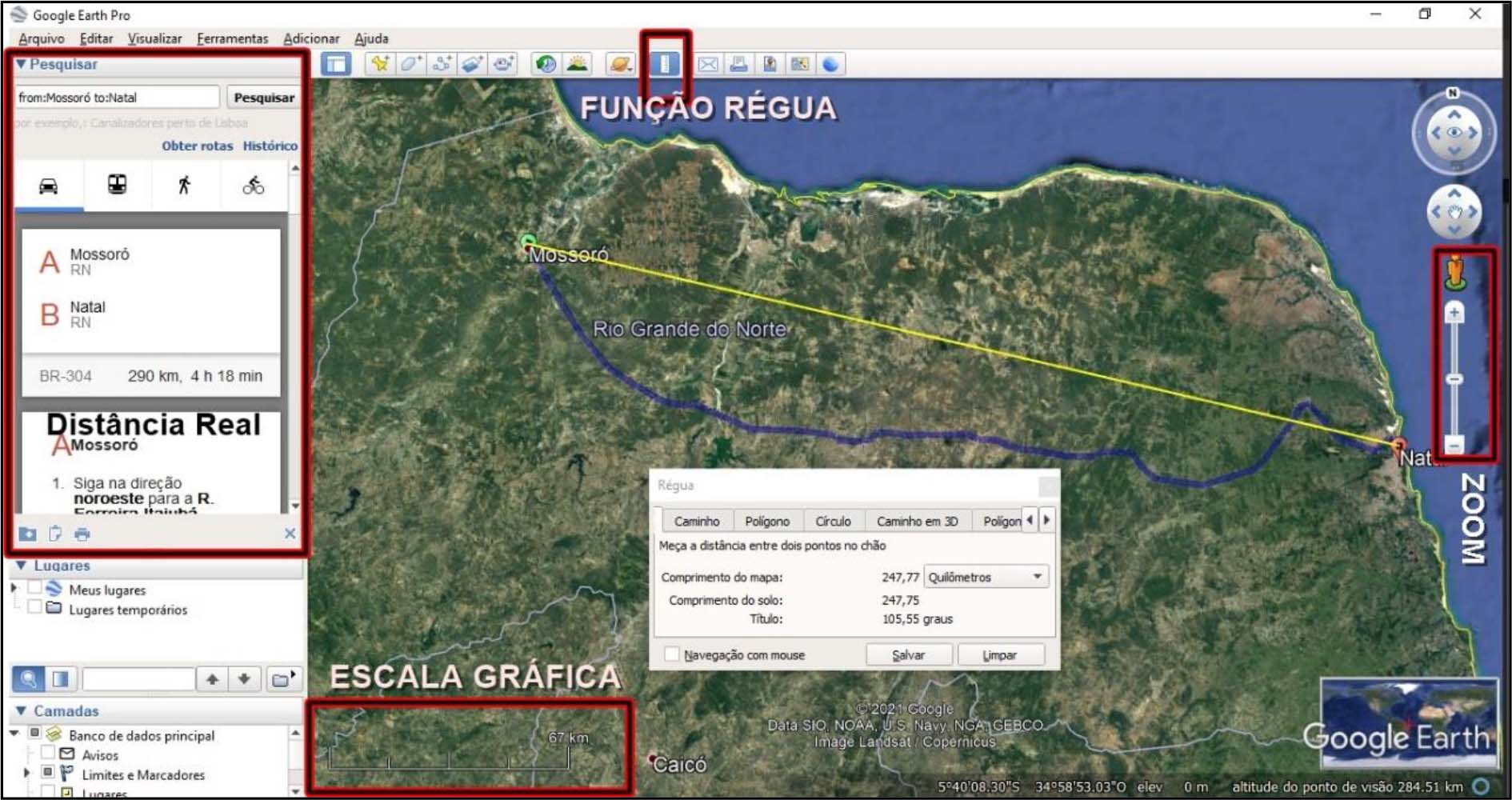Print using the toolbar printer icon
Image resolution: width=1512 pixels, height=800 pixels.
pyautogui.click(x=738, y=64)
